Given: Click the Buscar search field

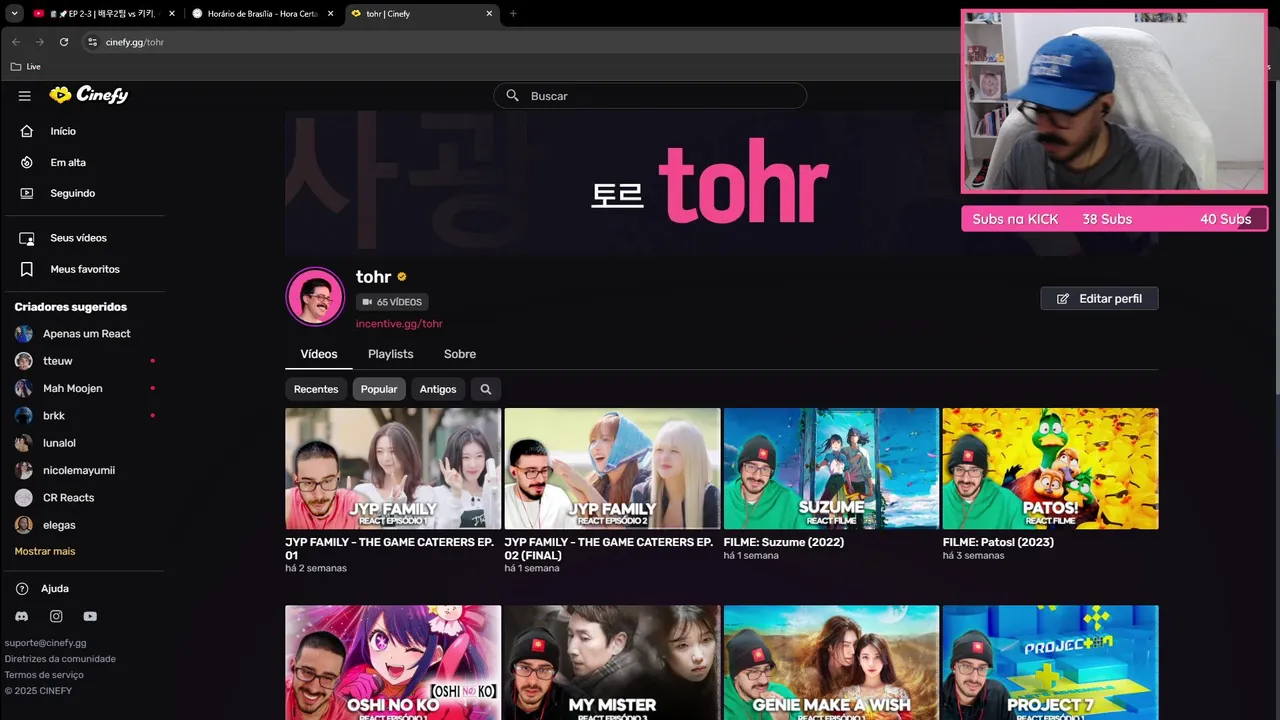Looking at the screenshot, I should coord(650,96).
